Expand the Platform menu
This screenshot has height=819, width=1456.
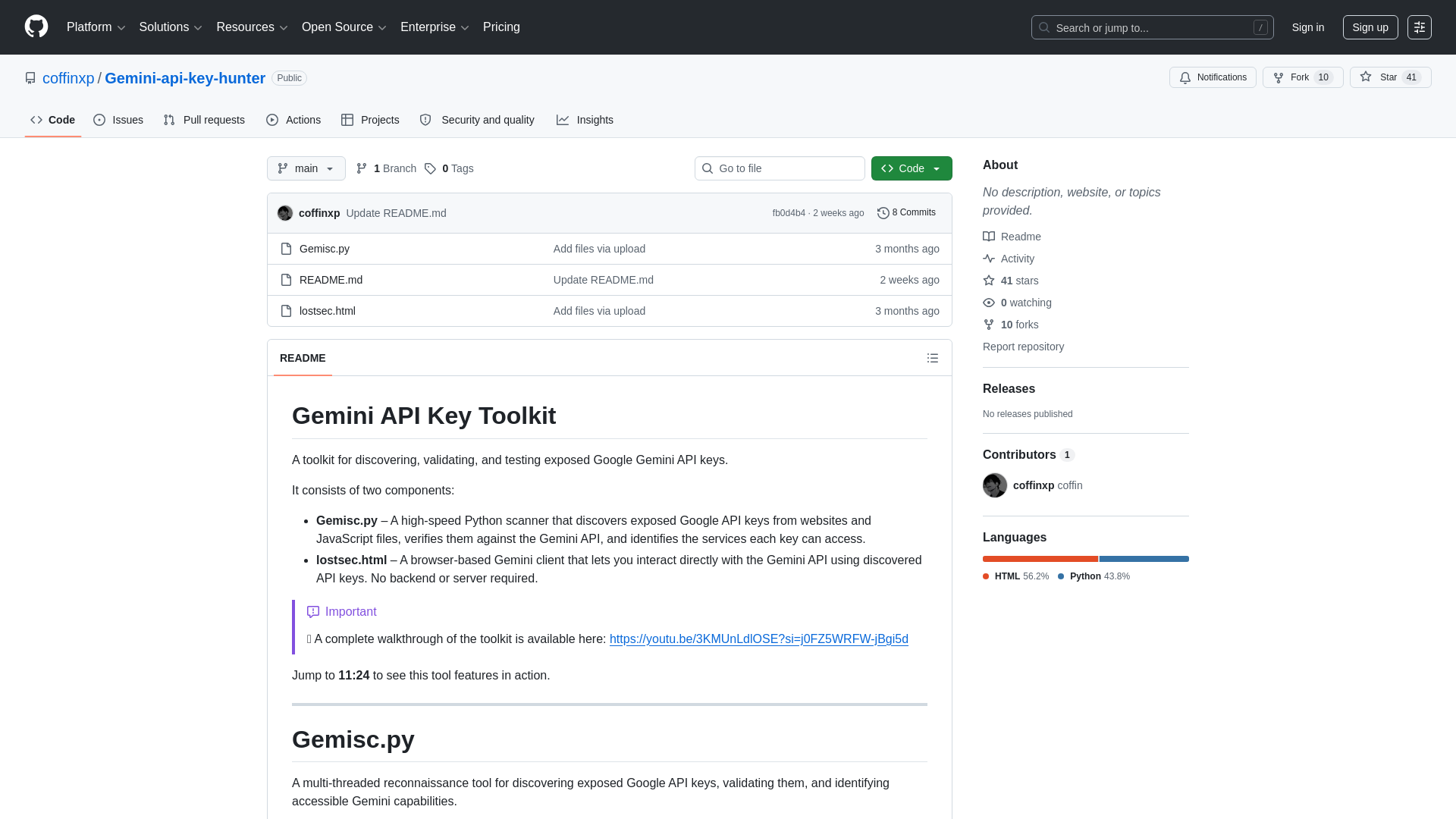click(96, 27)
